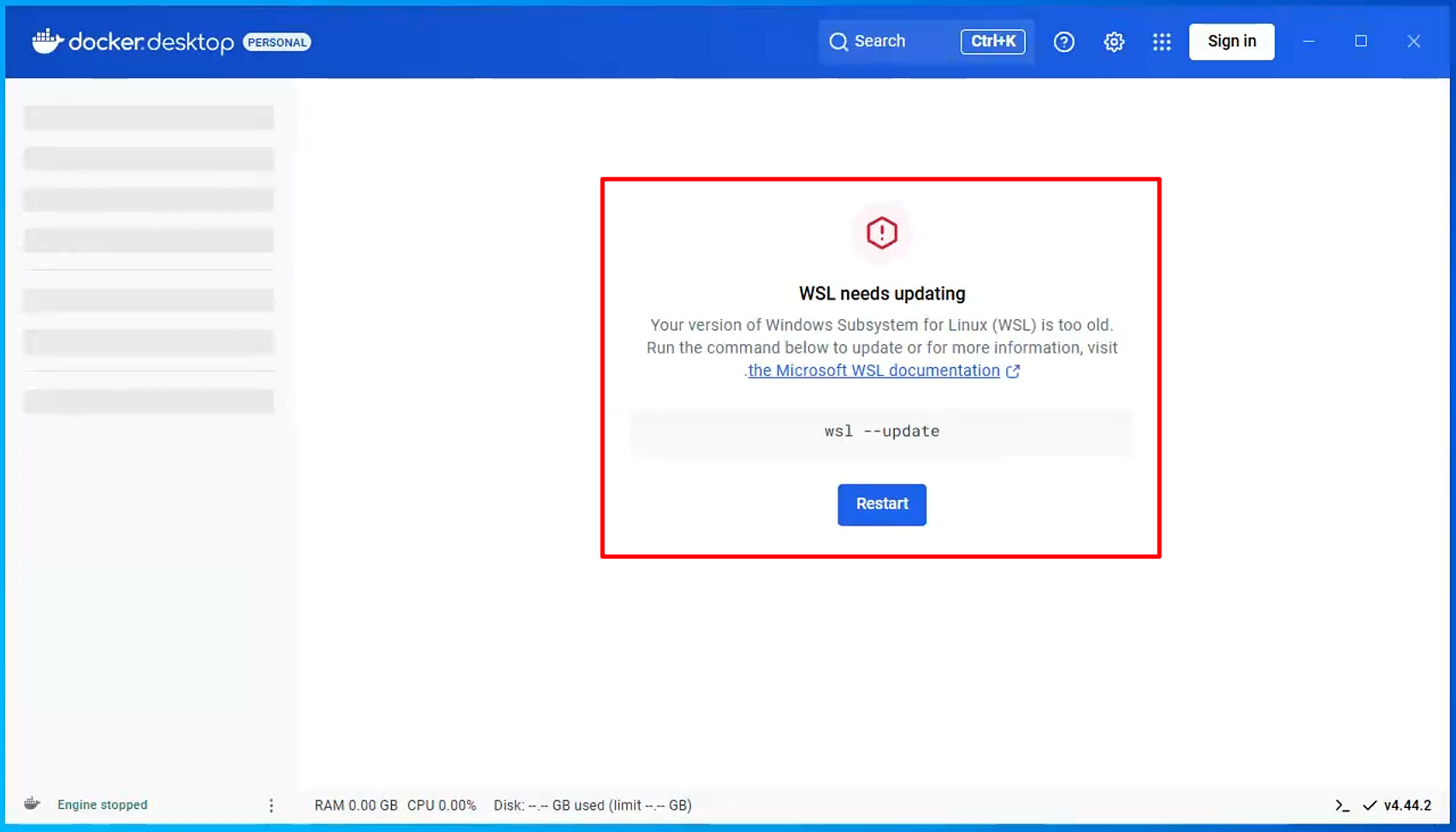Click the external link icon beside documentation
Image resolution: width=1456 pixels, height=832 pixels.
(1013, 371)
